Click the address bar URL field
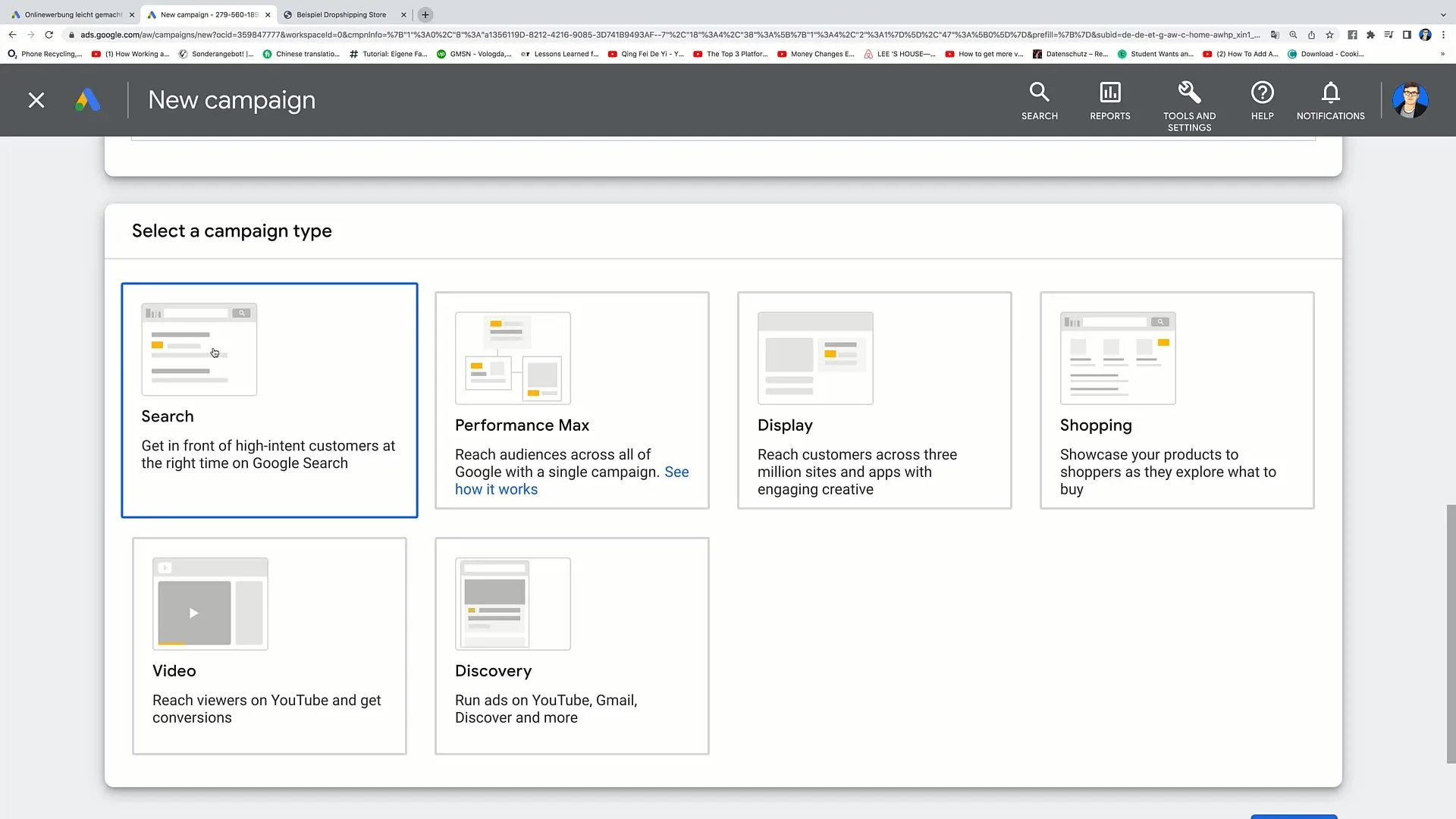Viewport: 1456px width, 819px height. (x=670, y=35)
